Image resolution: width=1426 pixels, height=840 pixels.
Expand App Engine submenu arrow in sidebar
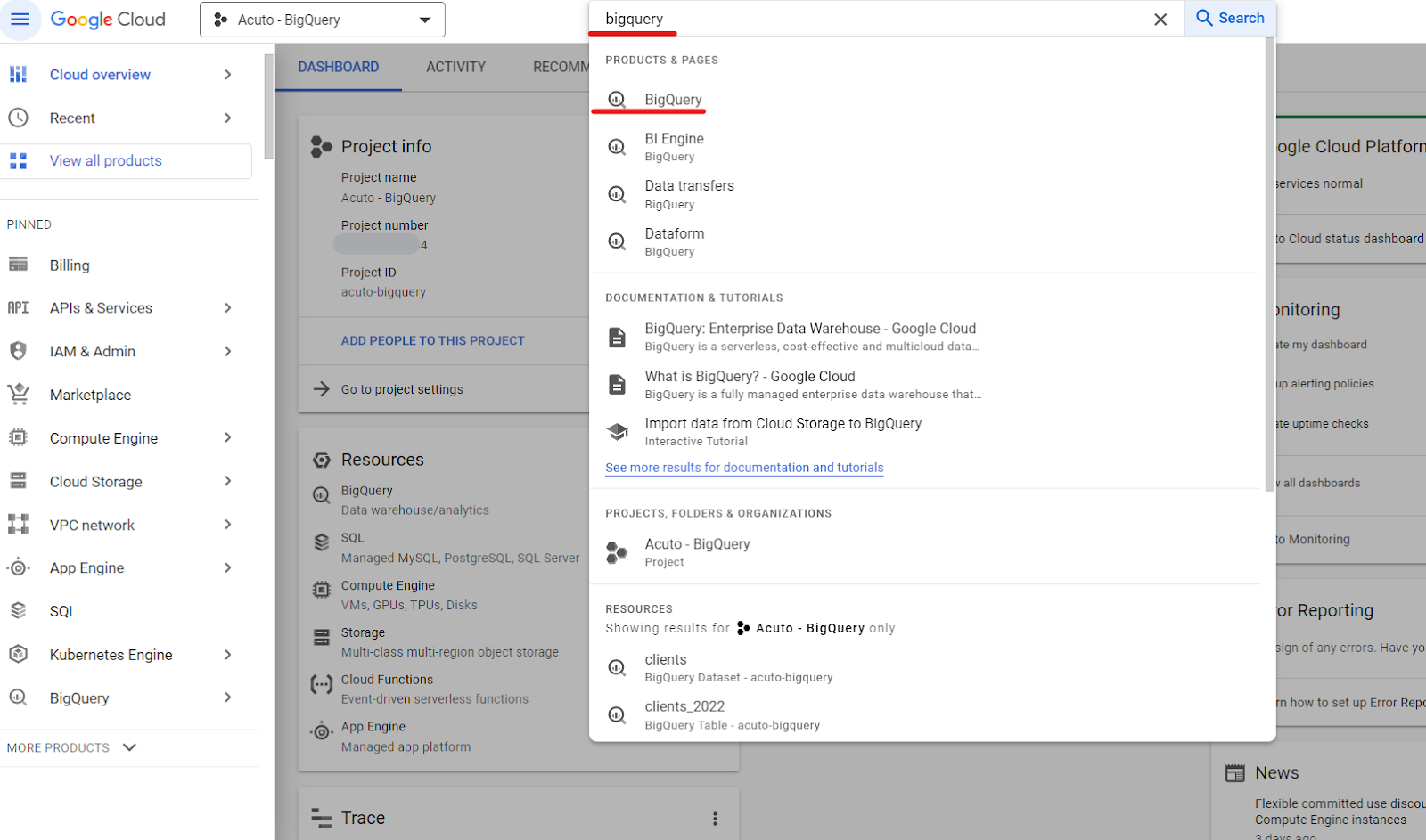228,567
